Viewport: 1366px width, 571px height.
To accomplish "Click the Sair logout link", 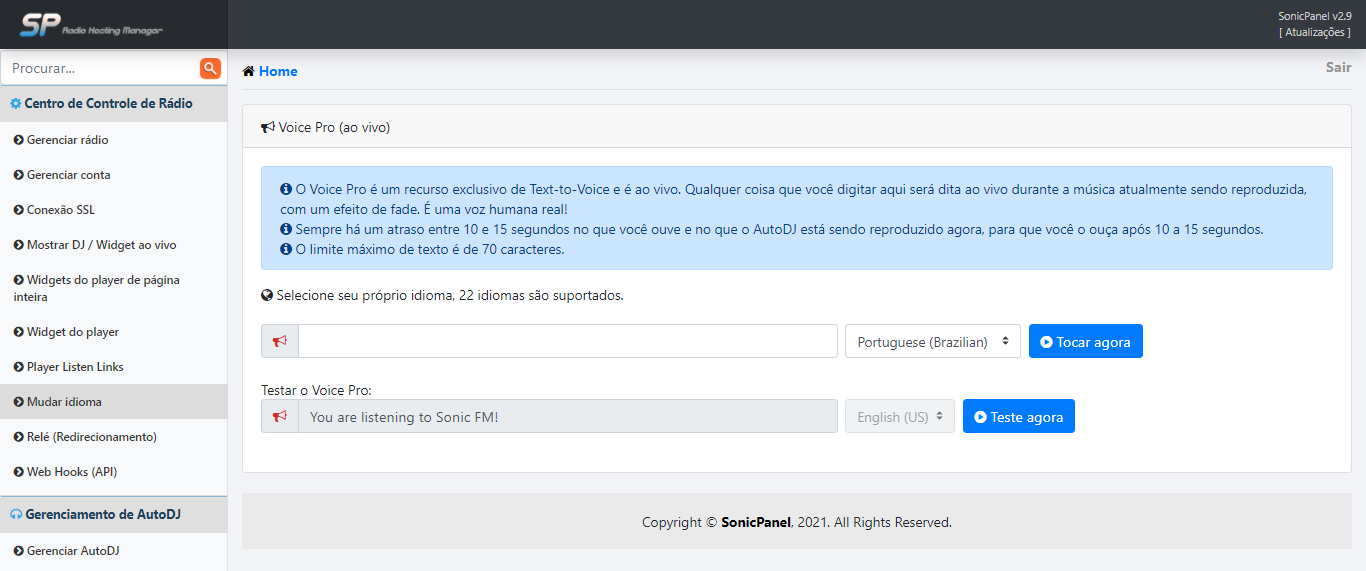I will pyautogui.click(x=1338, y=67).
